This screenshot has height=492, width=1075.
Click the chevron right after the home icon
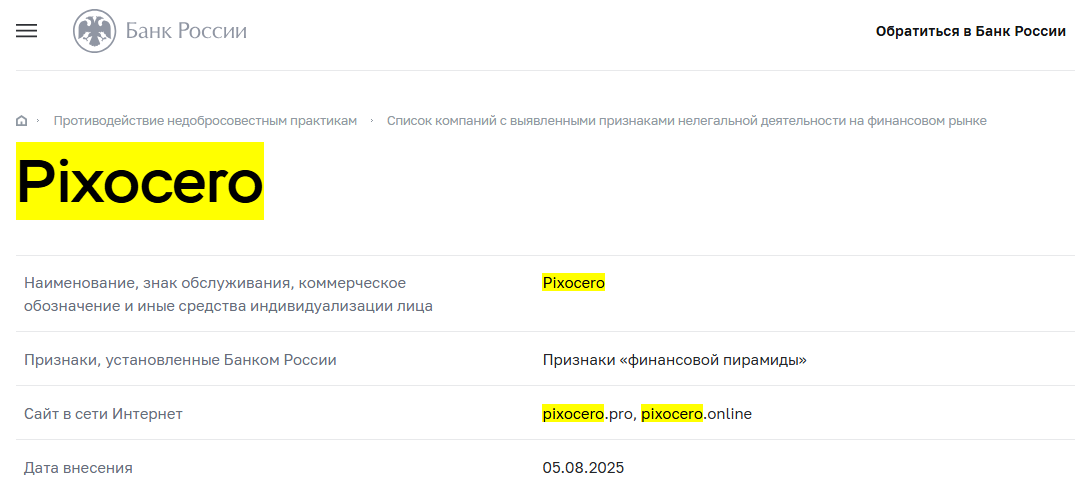pyautogui.click(x=38, y=121)
